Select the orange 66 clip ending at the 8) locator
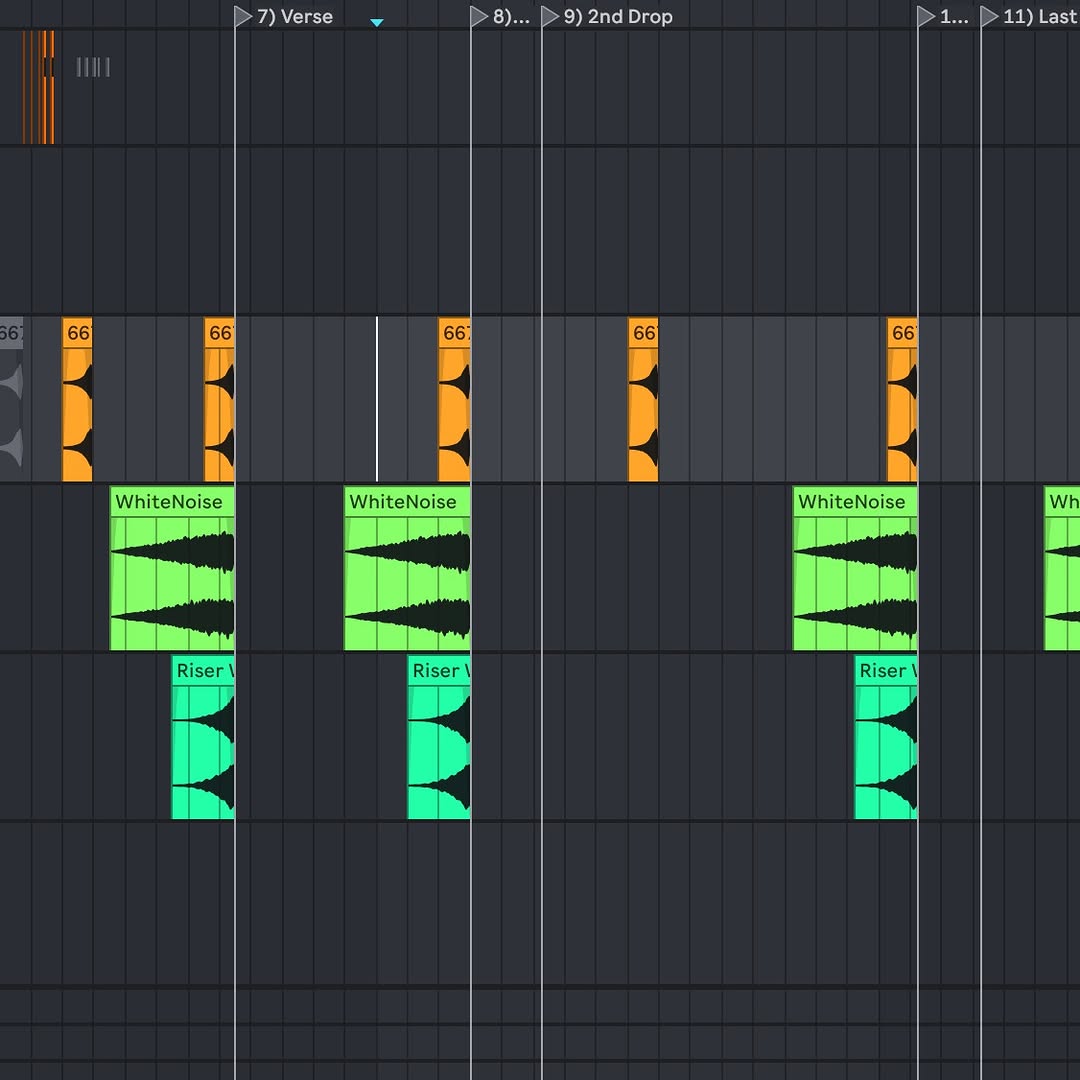The image size is (1080, 1080). [455, 399]
